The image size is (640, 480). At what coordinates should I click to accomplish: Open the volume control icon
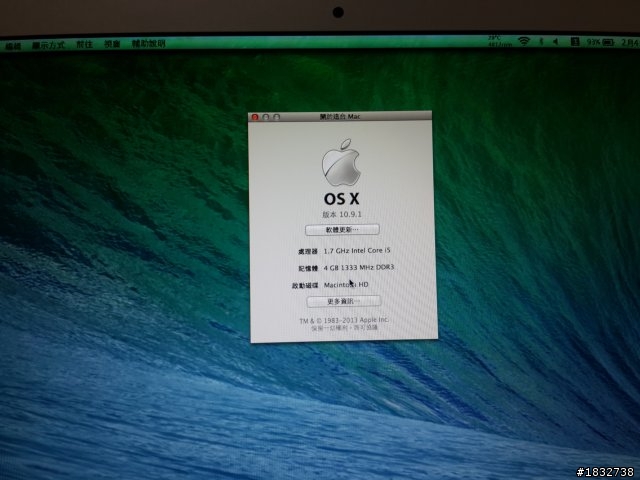[x=556, y=41]
